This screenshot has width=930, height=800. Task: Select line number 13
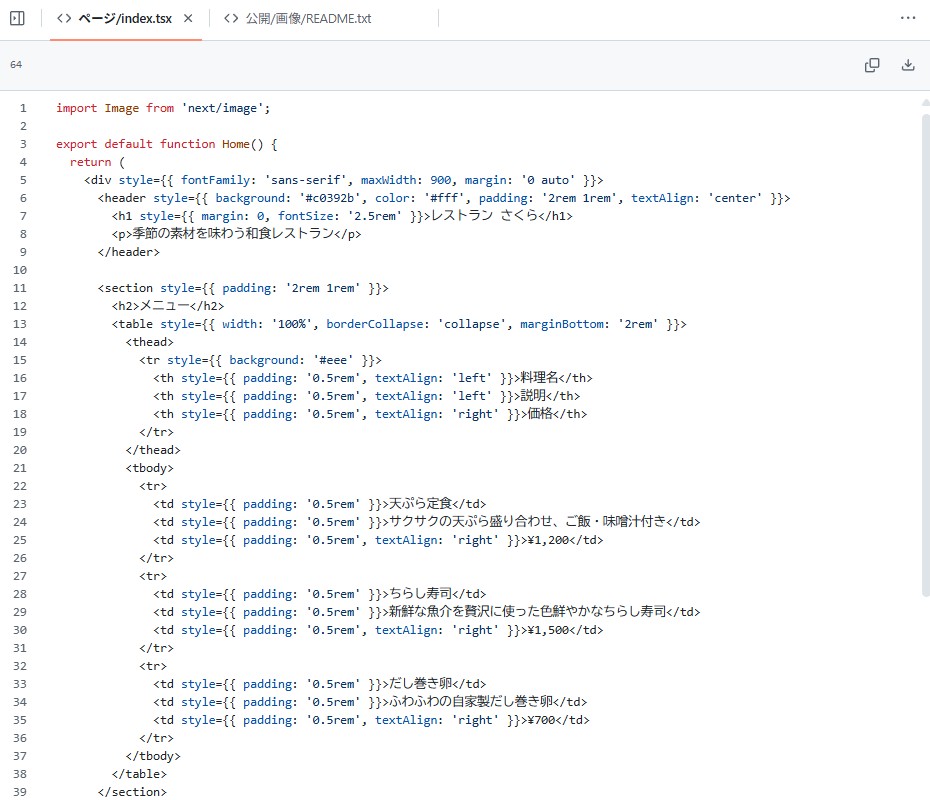[x=20, y=324]
